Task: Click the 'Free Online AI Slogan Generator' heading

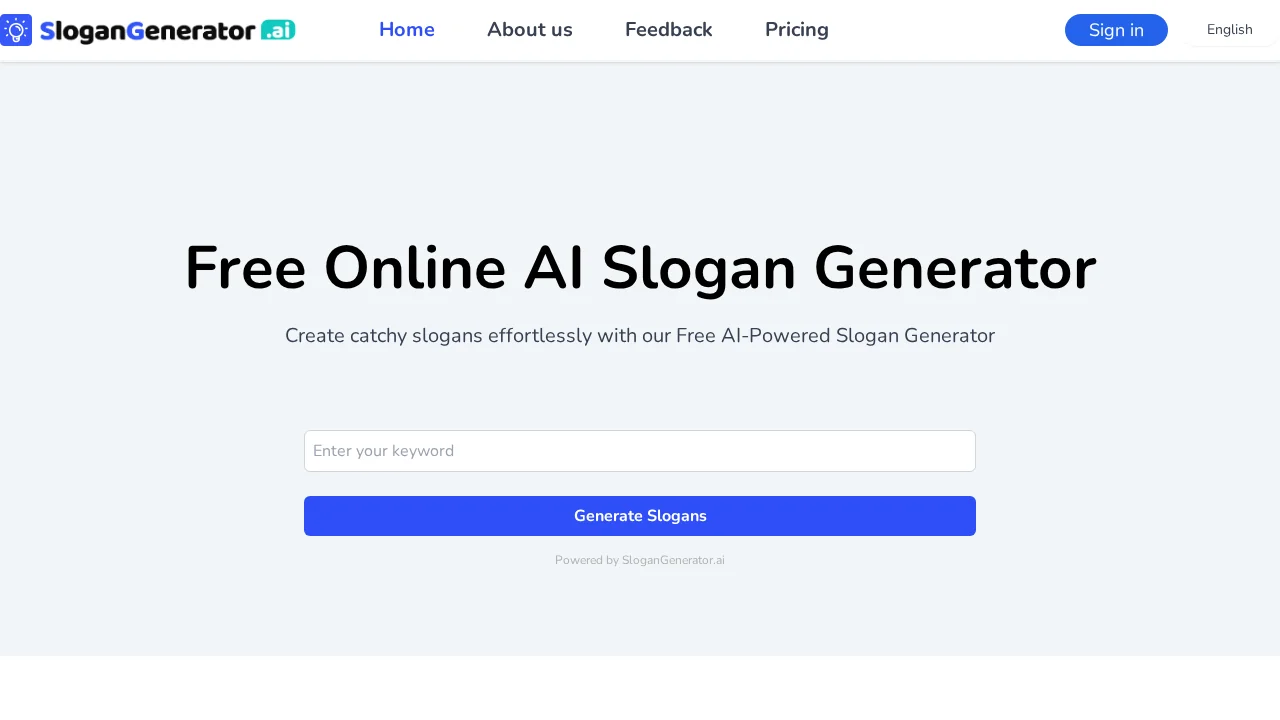Action: pyautogui.click(x=640, y=268)
